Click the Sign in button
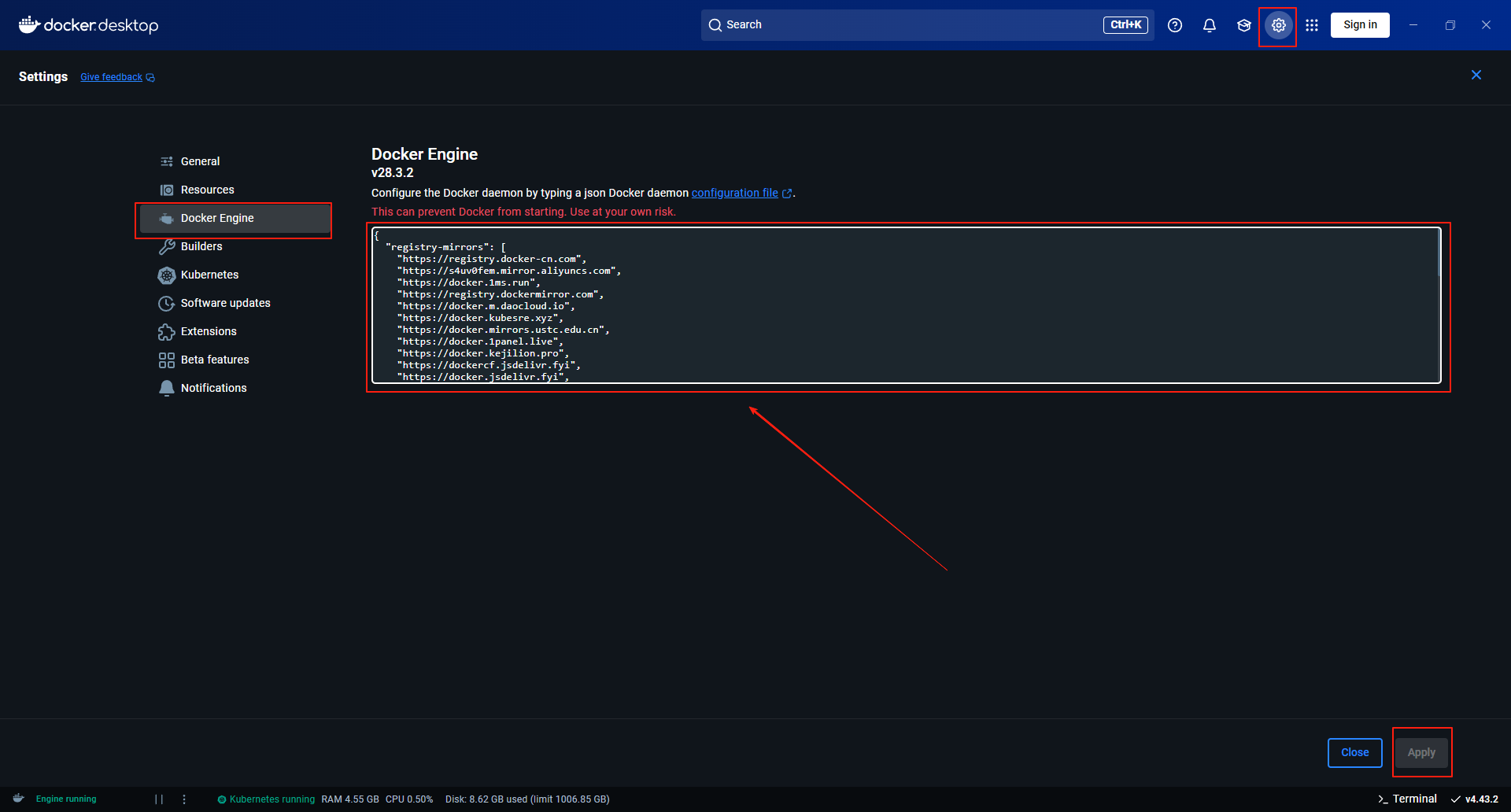1511x812 pixels. [1360, 25]
